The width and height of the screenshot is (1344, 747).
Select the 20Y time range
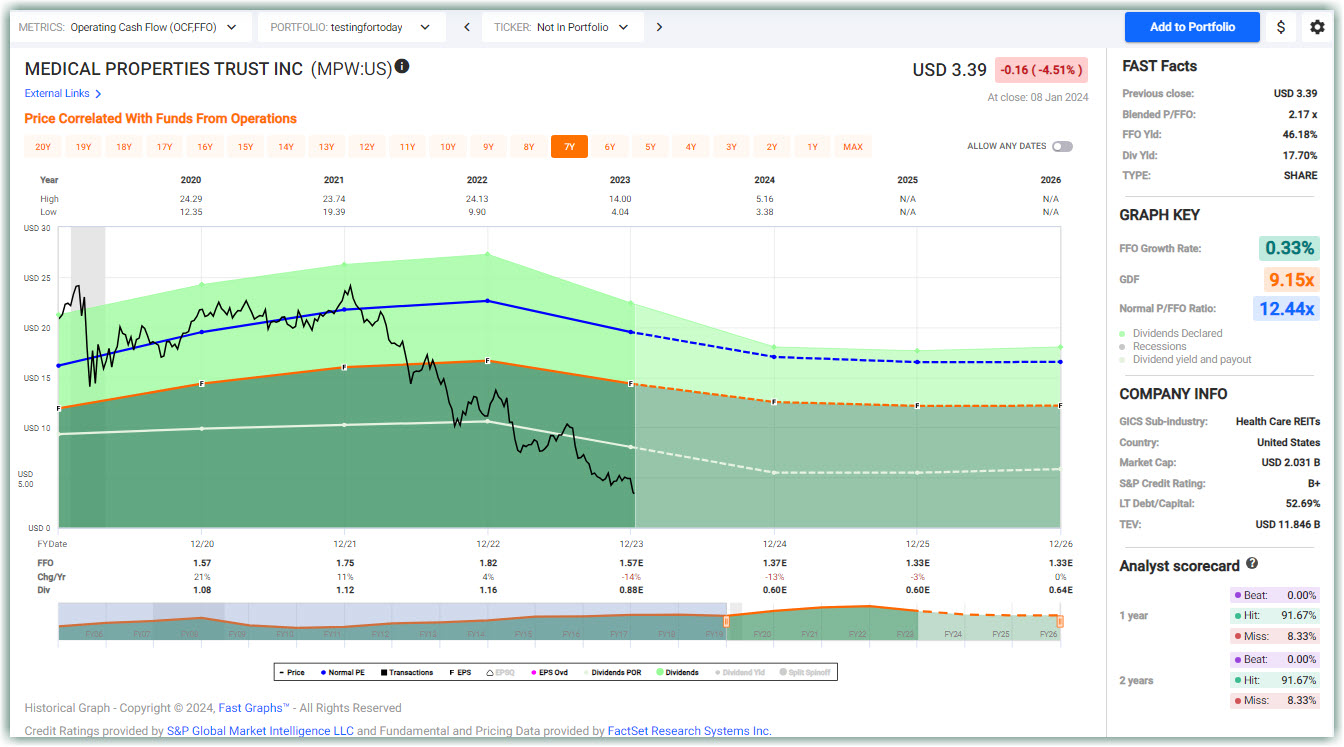(x=43, y=147)
